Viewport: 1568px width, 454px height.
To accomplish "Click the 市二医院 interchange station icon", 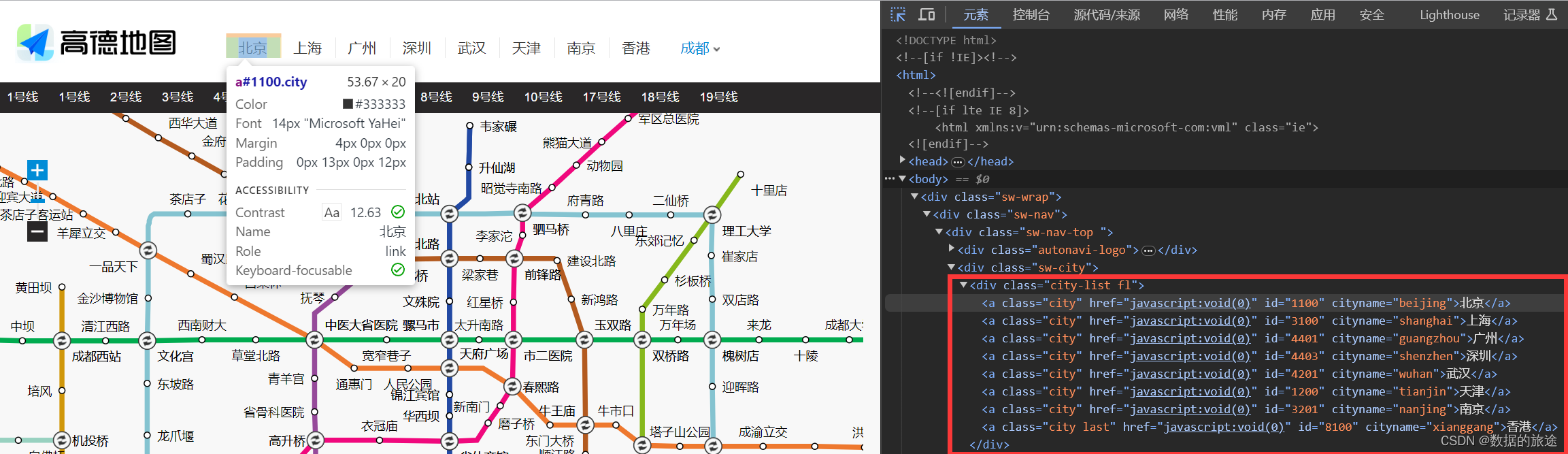I will coord(514,339).
